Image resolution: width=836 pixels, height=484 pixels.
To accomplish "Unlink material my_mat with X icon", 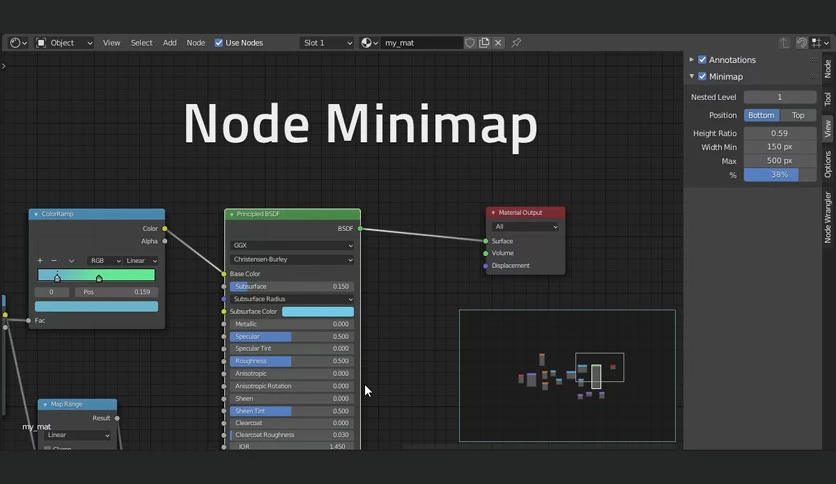I will [x=498, y=43].
